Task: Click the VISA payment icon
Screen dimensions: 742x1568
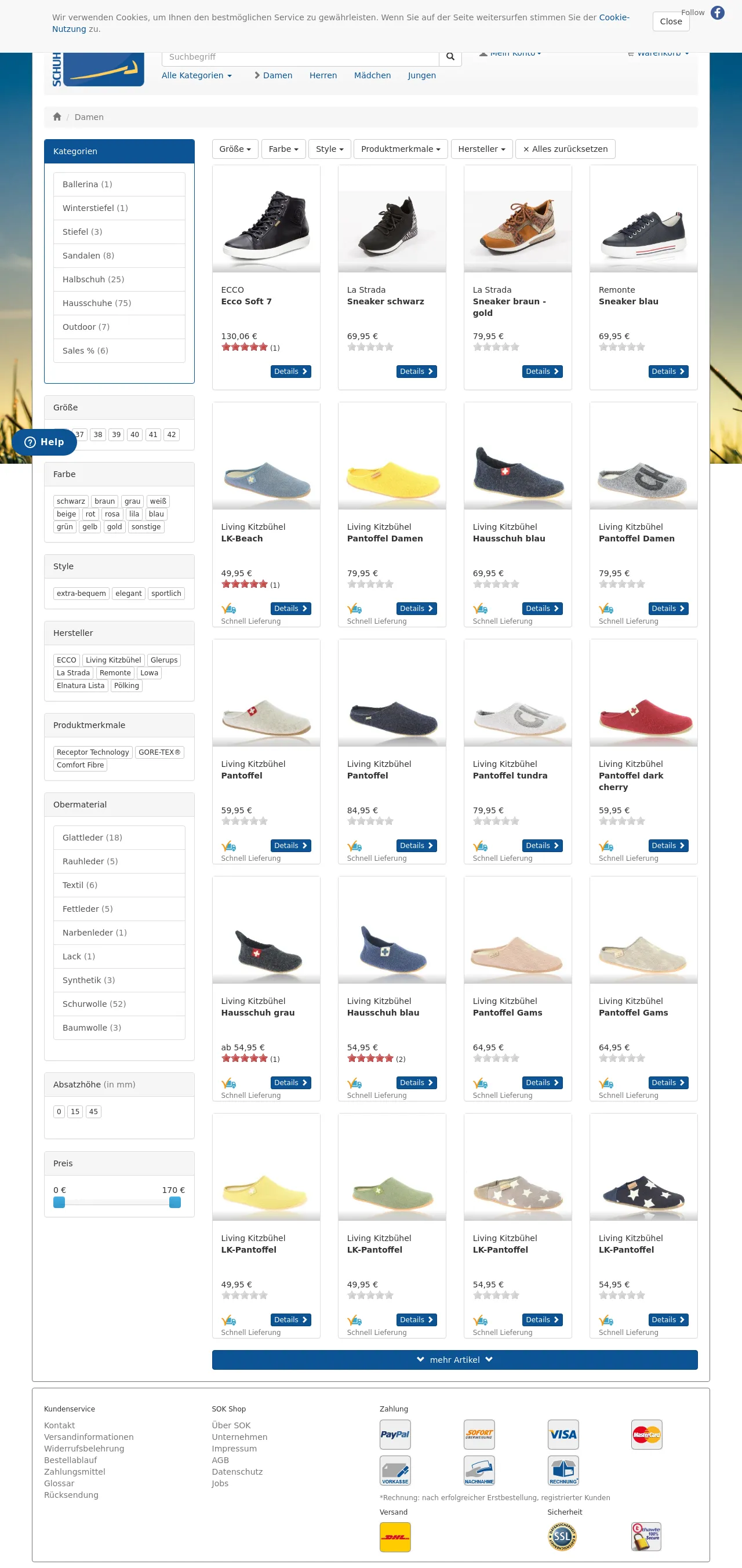Action: pyautogui.click(x=563, y=1434)
